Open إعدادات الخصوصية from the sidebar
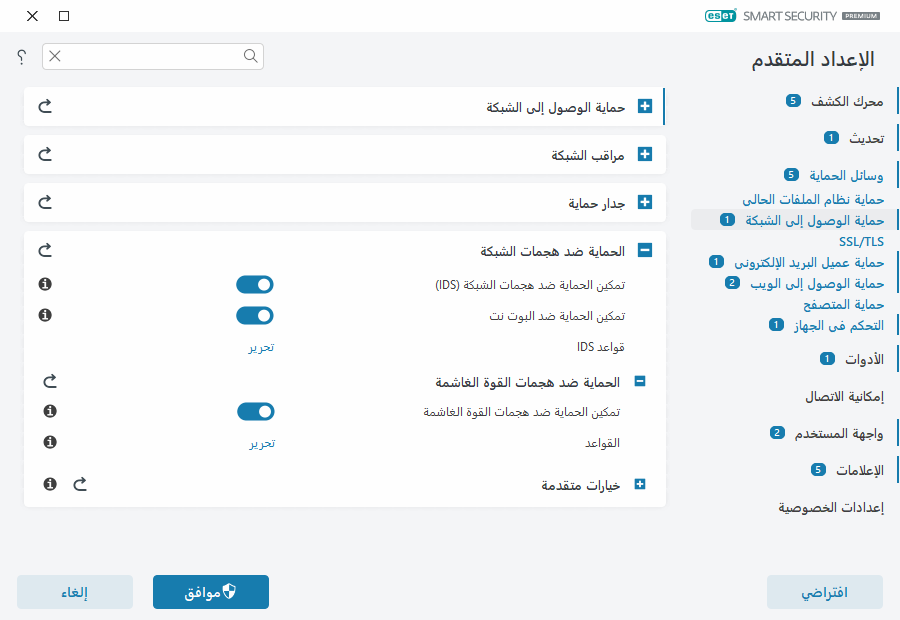900x620 pixels. click(829, 509)
